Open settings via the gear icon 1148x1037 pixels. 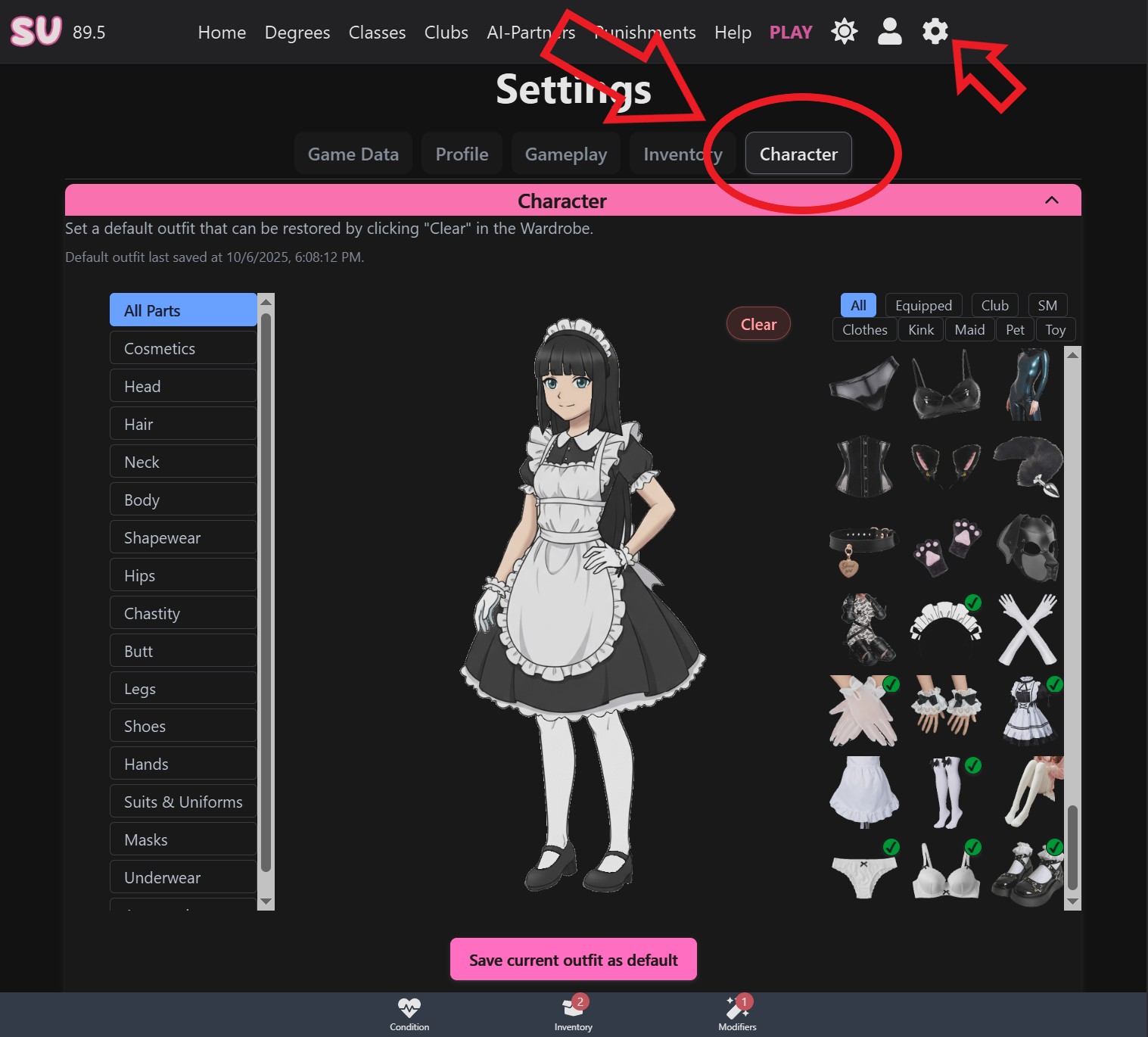click(935, 32)
